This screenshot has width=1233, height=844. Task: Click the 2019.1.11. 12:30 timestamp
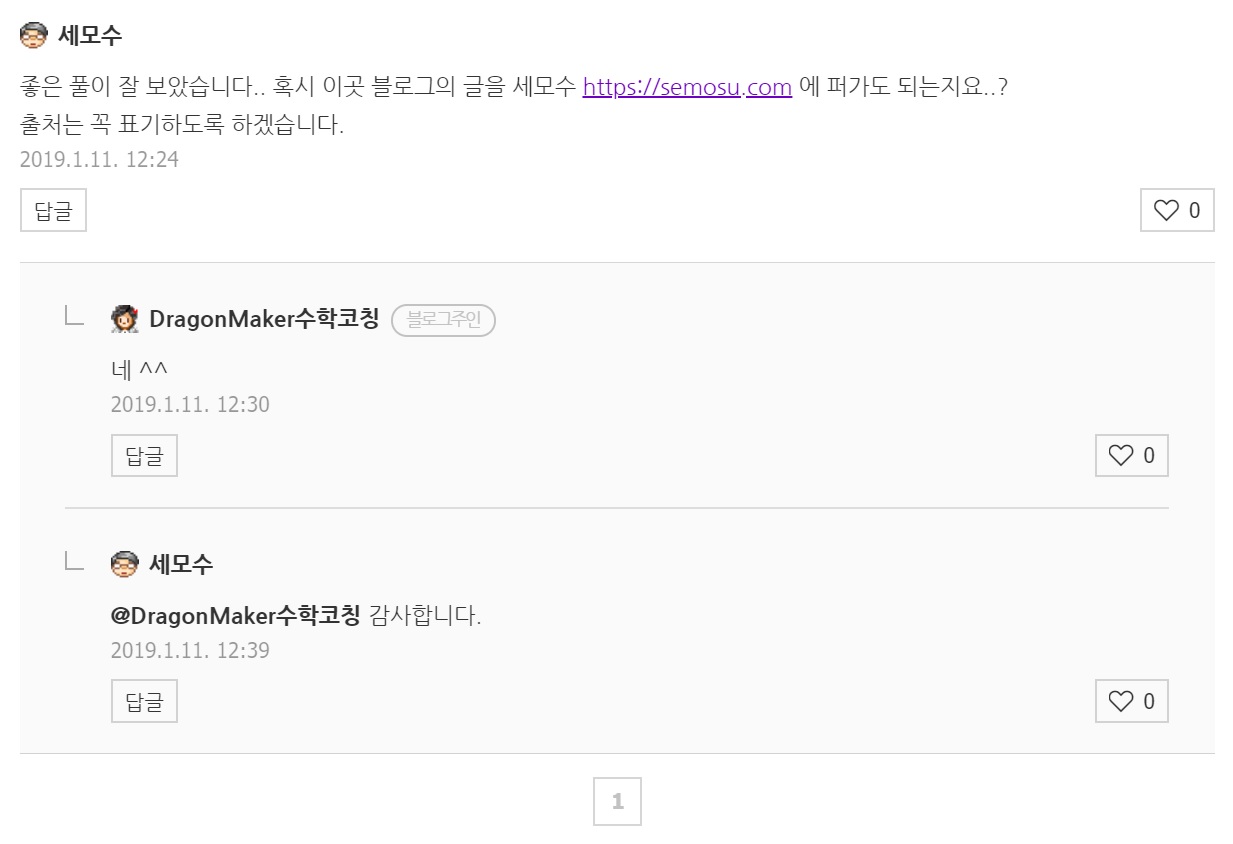(x=190, y=404)
